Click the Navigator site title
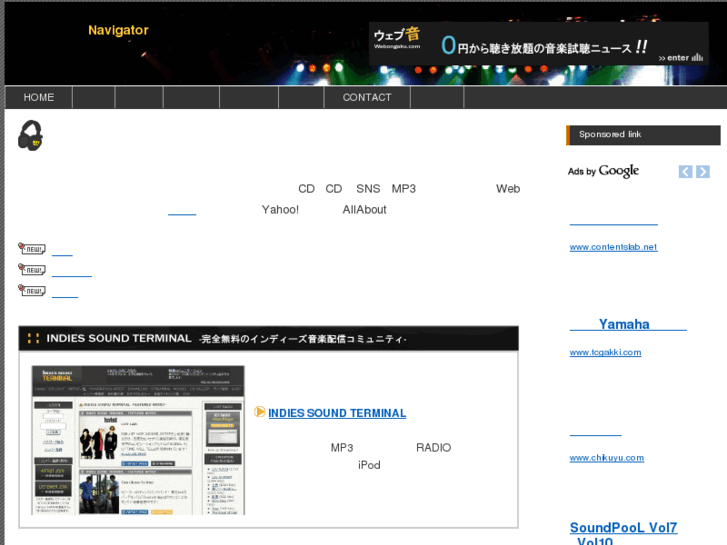Screen dimensions: 727x545 click(x=118, y=30)
